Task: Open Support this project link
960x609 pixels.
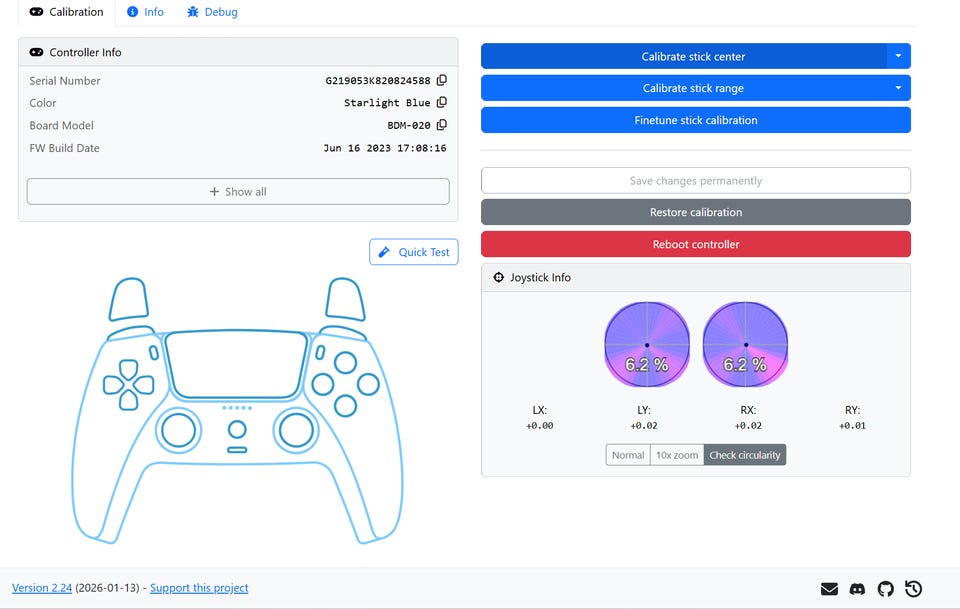Action: pos(199,588)
